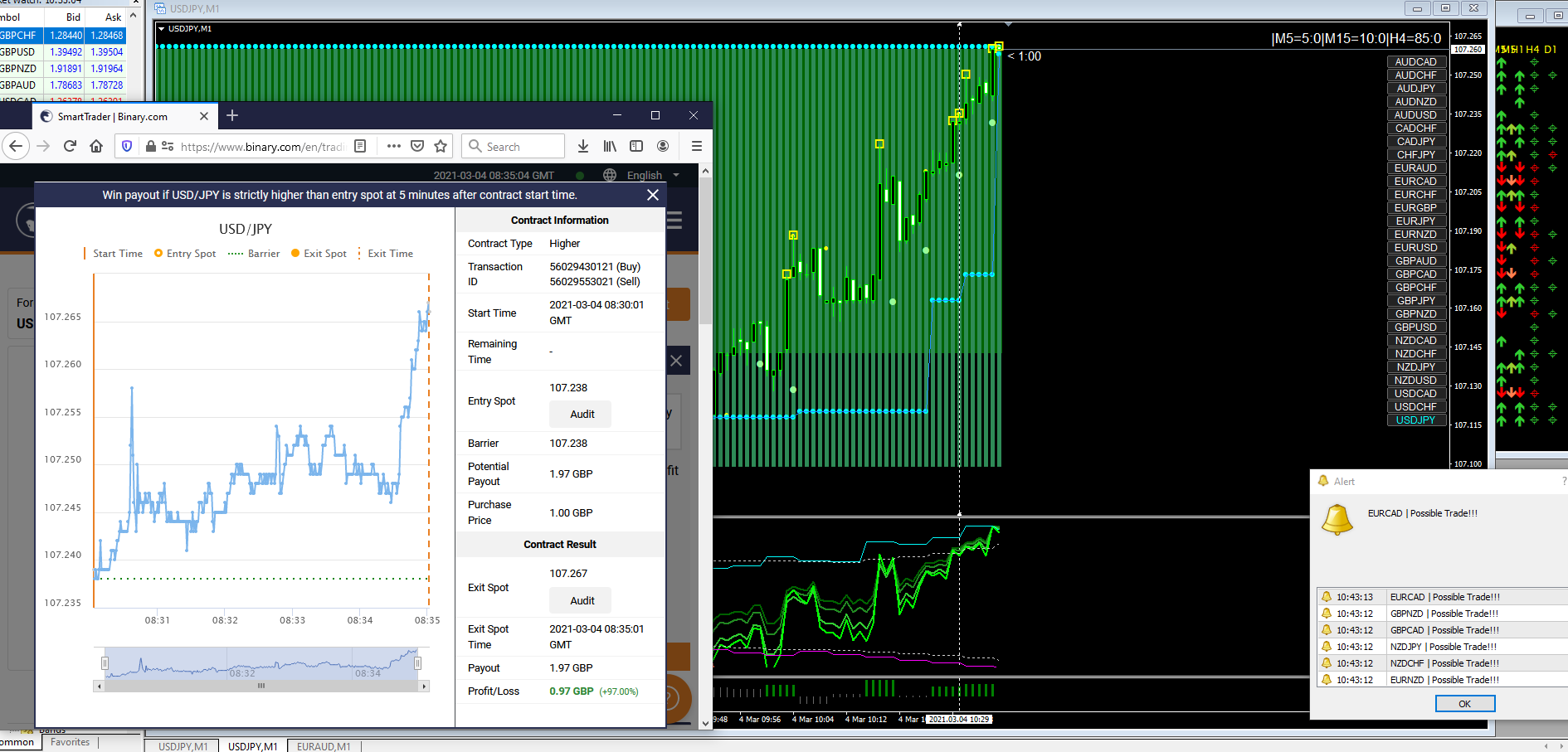Select the GBPJPY symbol button

click(x=1416, y=301)
